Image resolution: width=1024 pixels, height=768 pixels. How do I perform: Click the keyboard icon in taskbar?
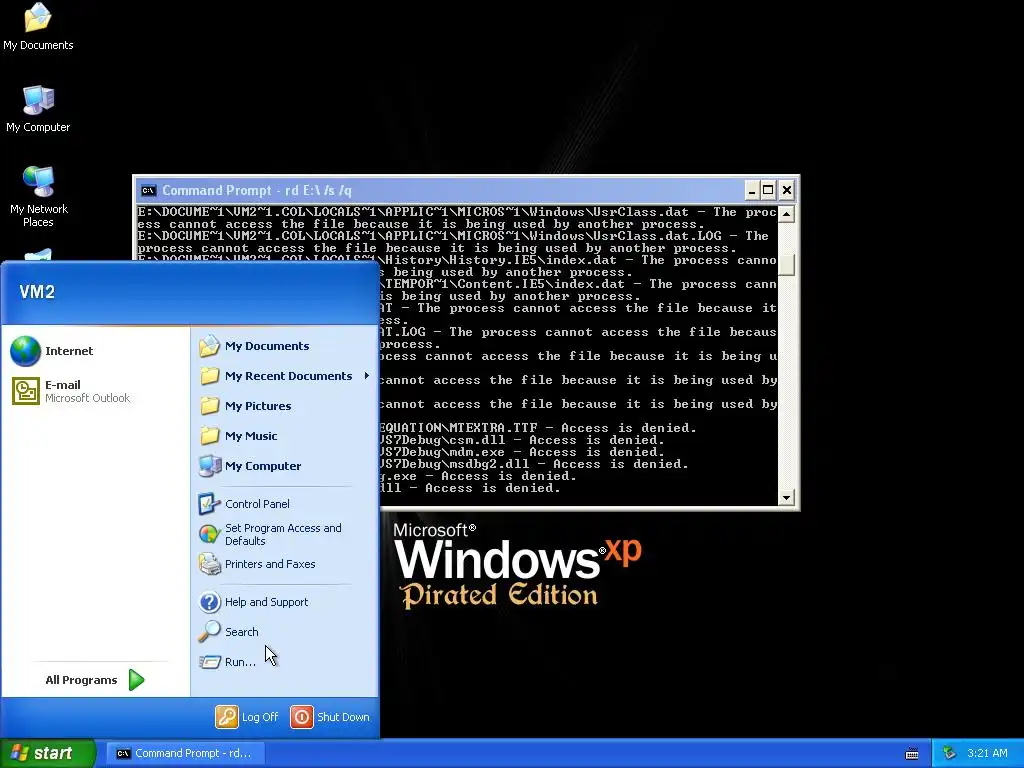[912, 754]
